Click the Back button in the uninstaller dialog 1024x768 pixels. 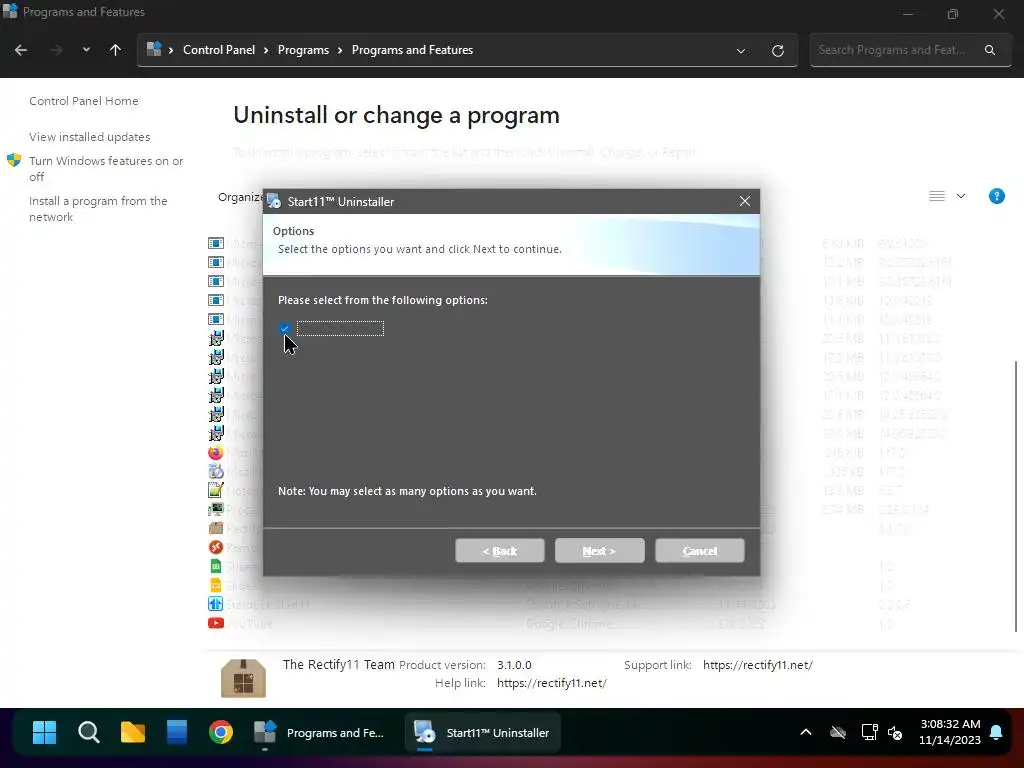point(500,551)
